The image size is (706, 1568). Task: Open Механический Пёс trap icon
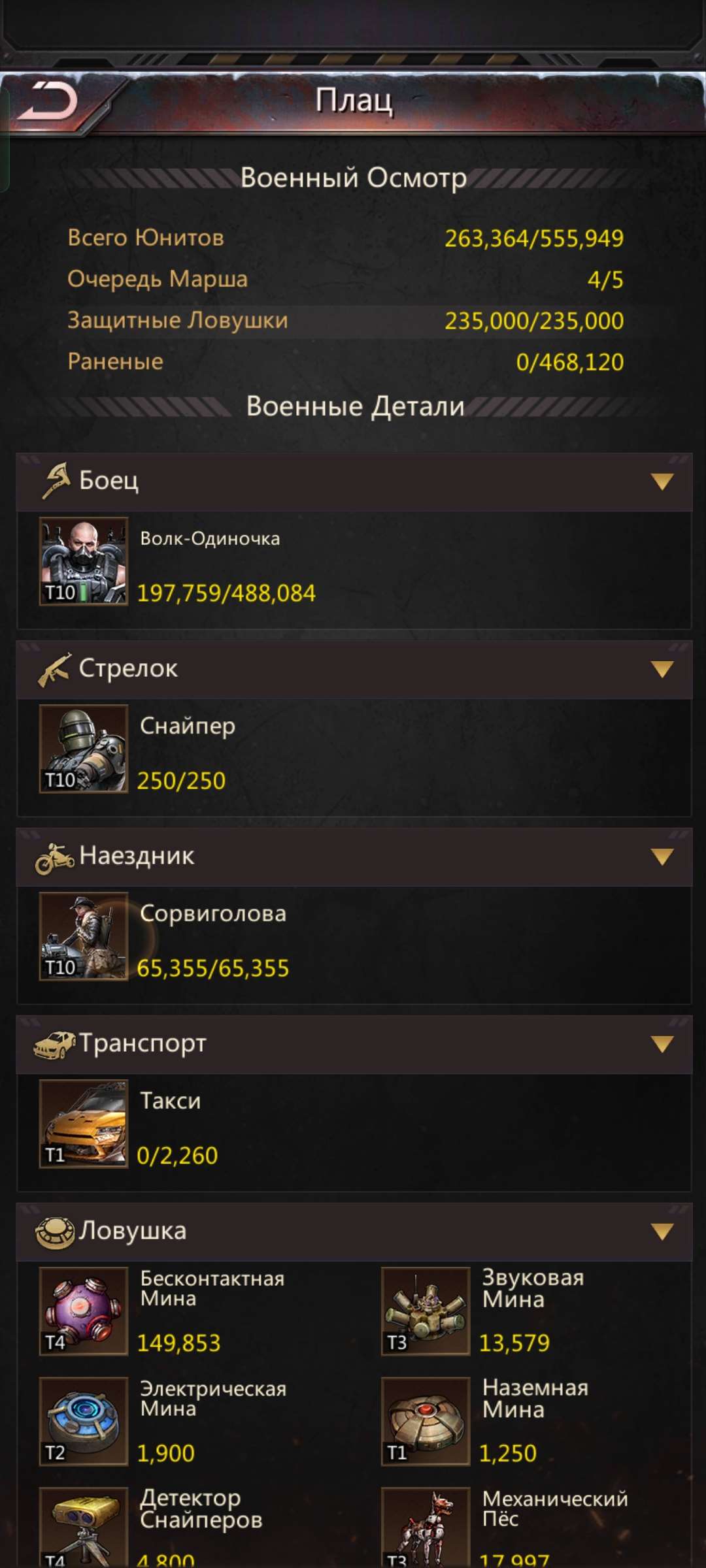coord(426,1527)
